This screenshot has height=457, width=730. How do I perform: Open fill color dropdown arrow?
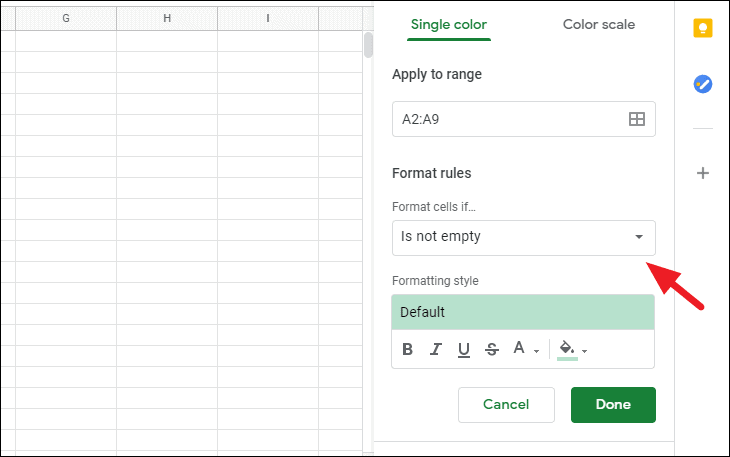coord(584,351)
